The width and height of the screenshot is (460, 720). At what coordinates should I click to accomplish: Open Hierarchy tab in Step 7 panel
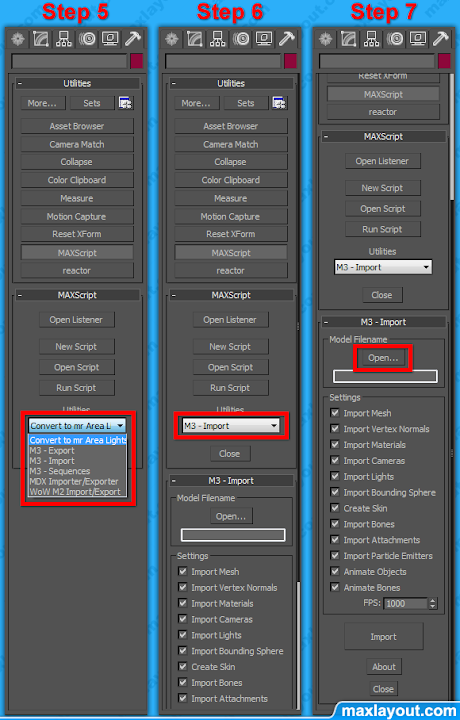pos(371,39)
